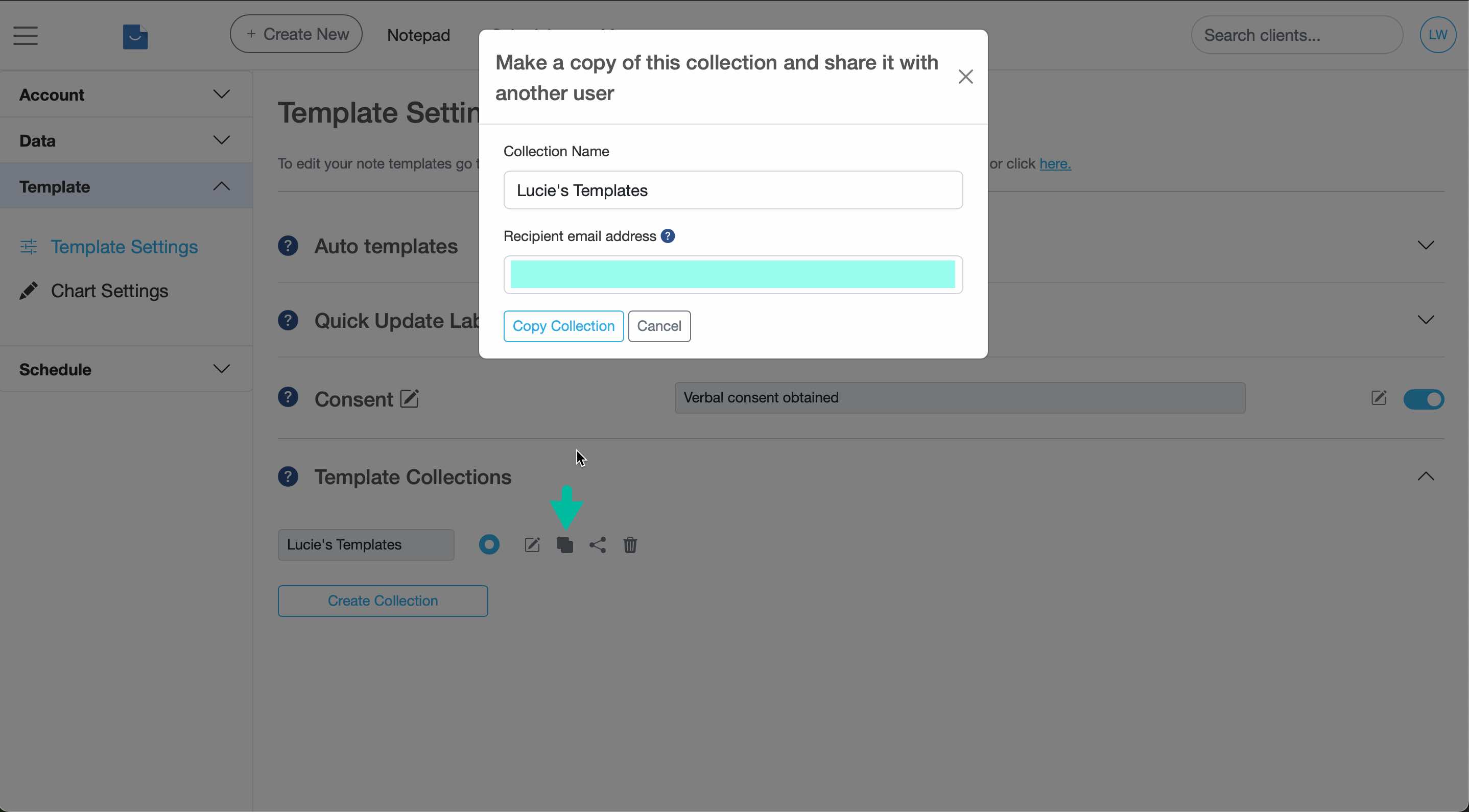The height and width of the screenshot is (812, 1469).
Task: Open the edit pencil next to Lucie's Templates collection
Action: [532, 544]
